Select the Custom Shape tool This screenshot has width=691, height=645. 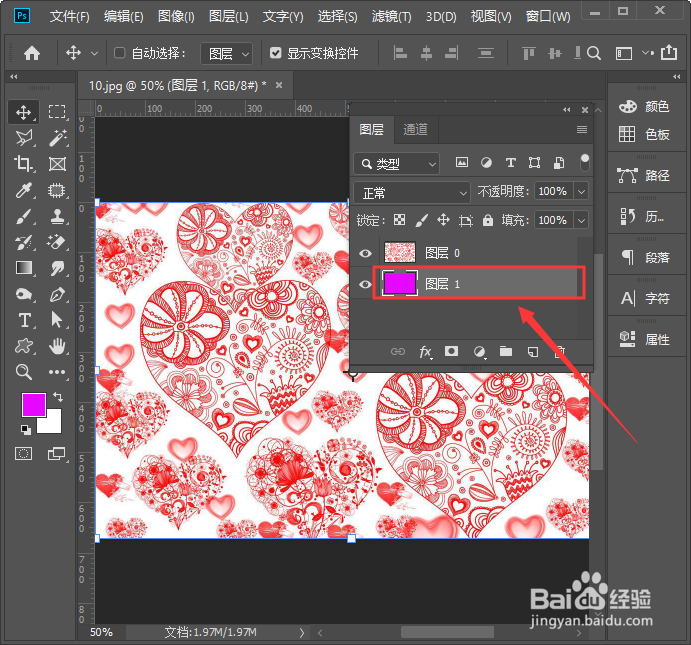pyautogui.click(x=24, y=346)
